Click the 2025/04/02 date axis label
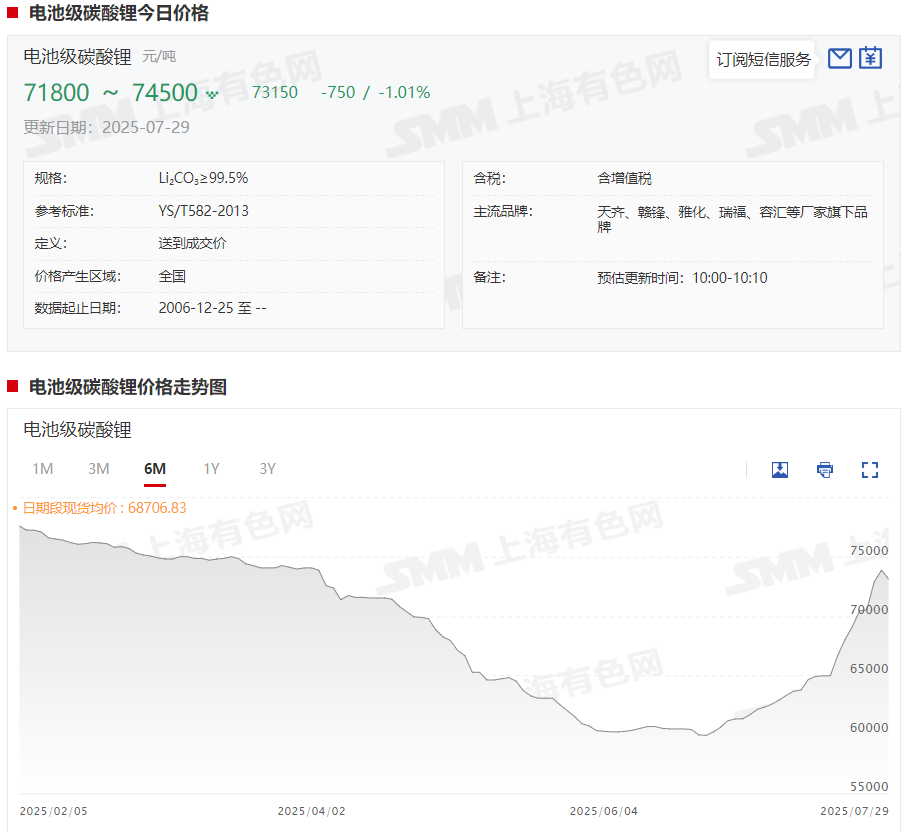 [x=311, y=811]
